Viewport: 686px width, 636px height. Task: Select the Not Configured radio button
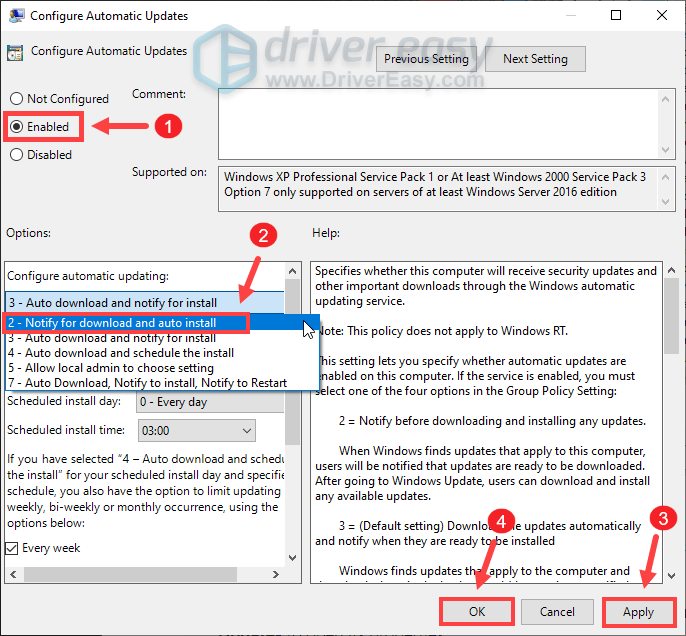[x=16, y=99]
